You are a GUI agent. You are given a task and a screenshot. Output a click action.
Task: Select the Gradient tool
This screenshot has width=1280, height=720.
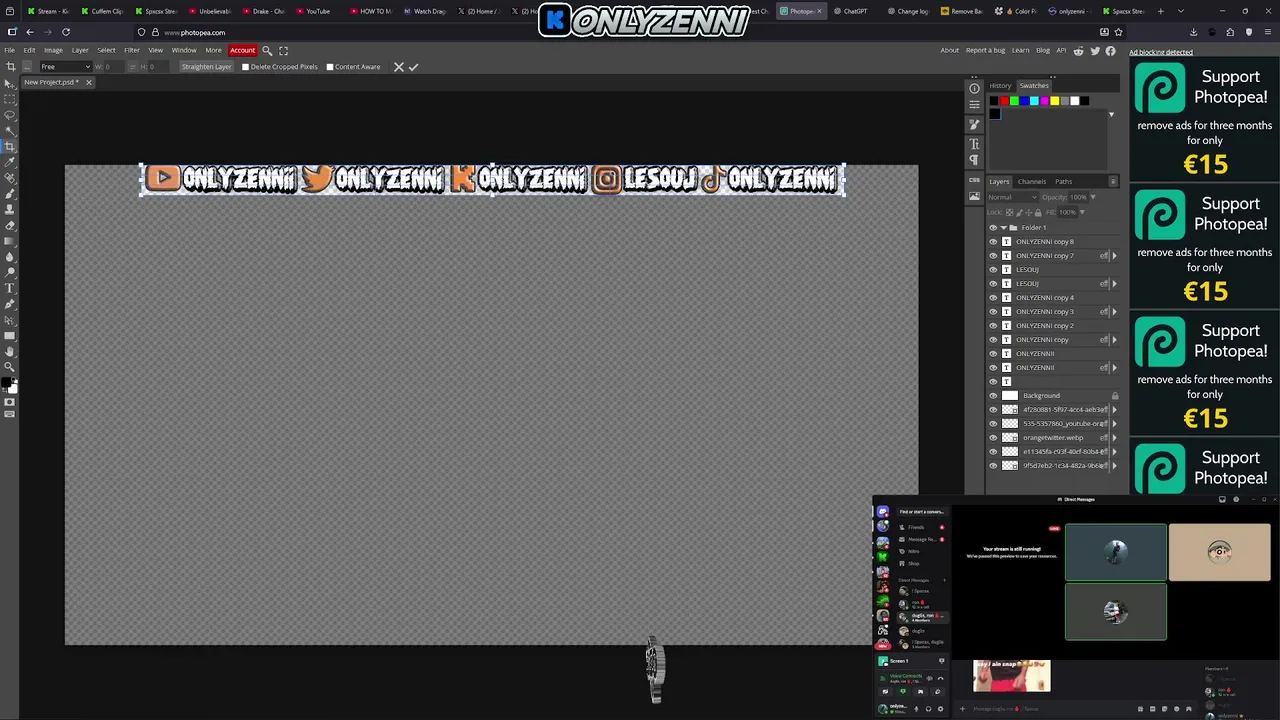pos(10,241)
